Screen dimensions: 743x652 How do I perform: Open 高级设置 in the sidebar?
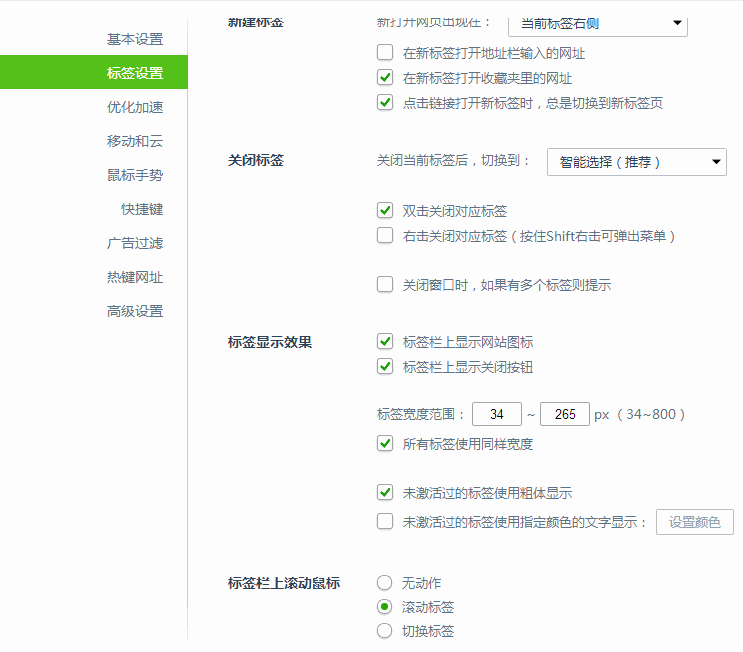[135, 311]
